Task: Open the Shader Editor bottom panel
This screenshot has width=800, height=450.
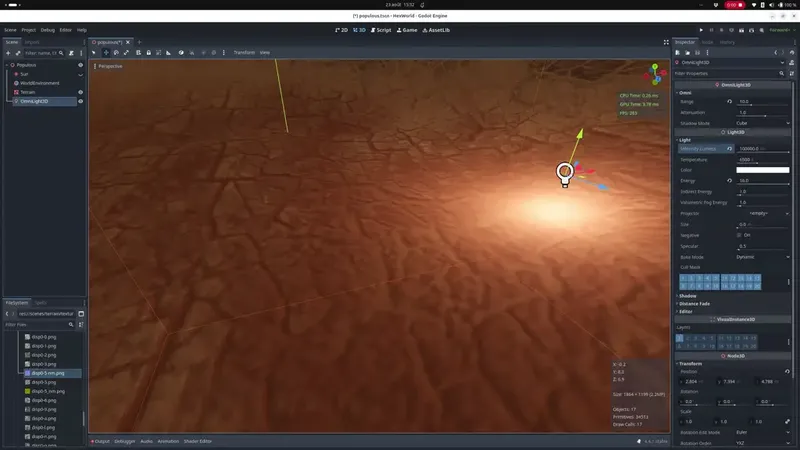Action: point(197,441)
